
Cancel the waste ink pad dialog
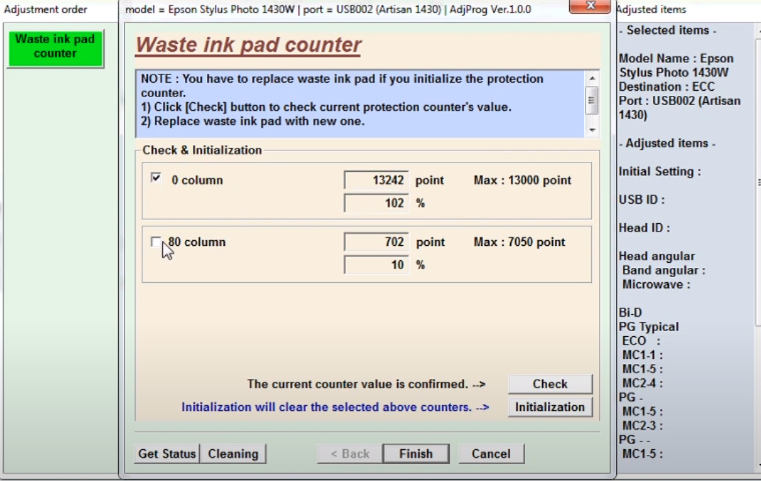(x=491, y=454)
